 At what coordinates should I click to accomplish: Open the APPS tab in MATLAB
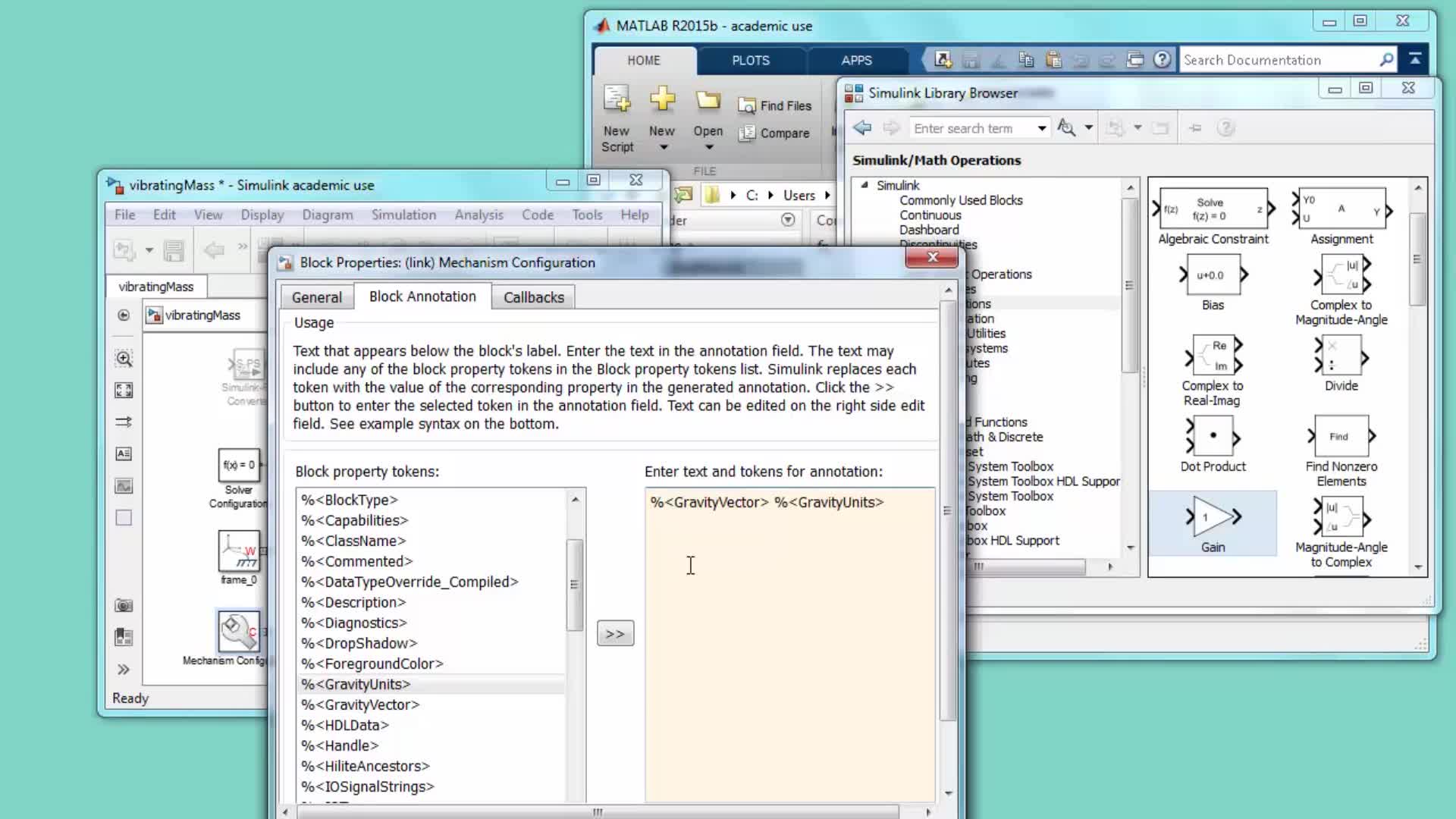tap(856, 60)
